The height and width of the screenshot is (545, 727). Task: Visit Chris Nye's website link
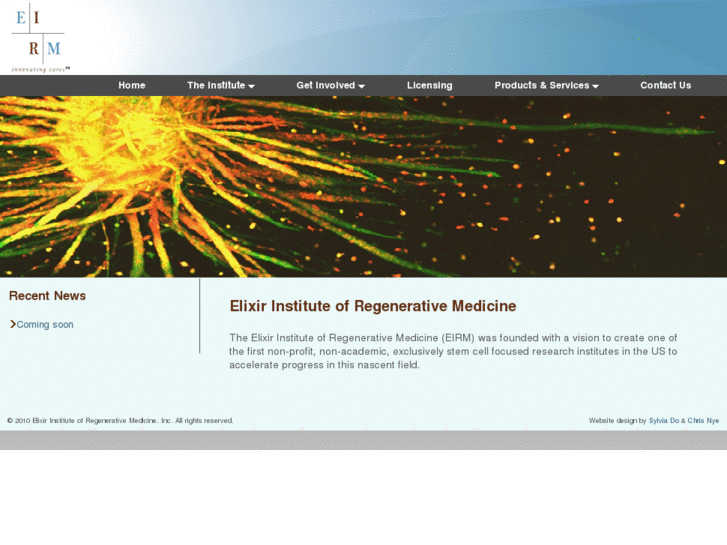(703, 421)
